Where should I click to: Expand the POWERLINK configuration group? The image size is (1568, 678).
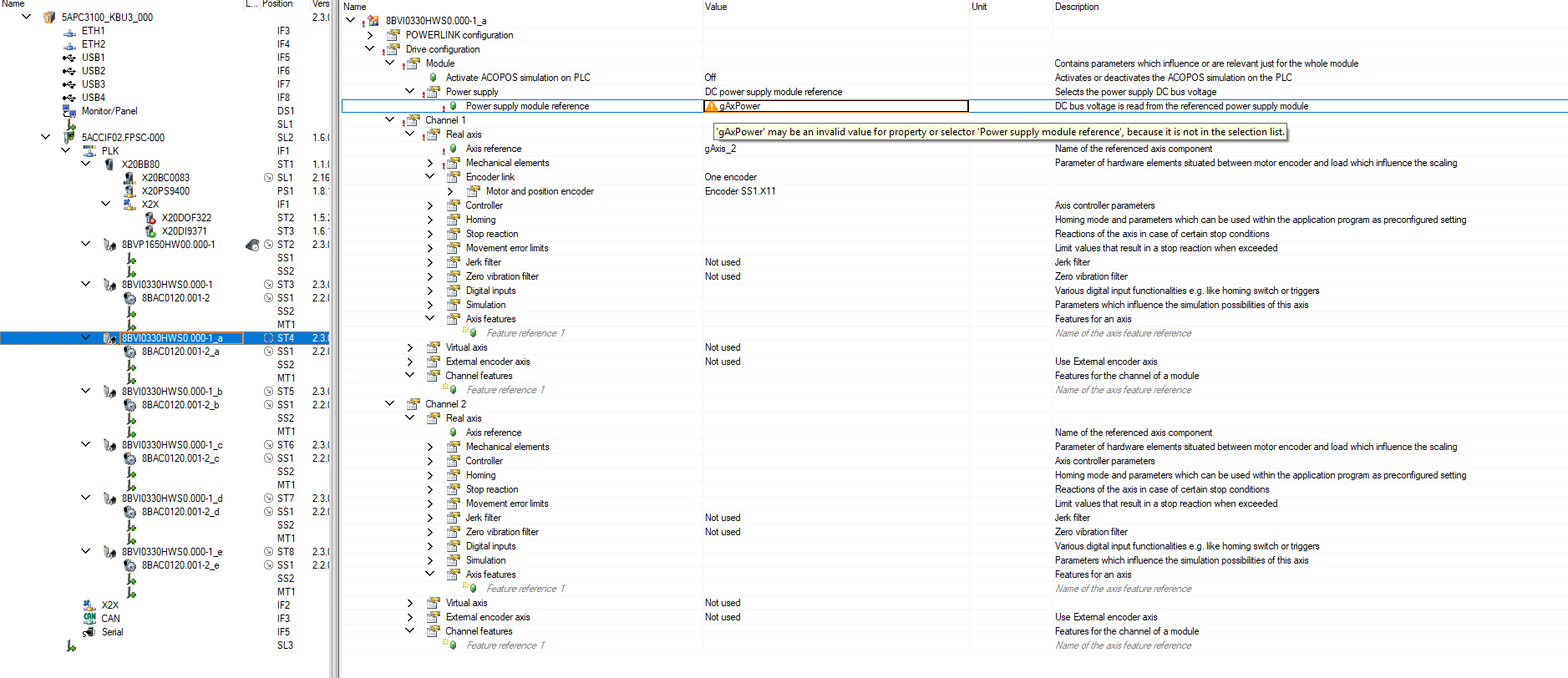[x=370, y=35]
